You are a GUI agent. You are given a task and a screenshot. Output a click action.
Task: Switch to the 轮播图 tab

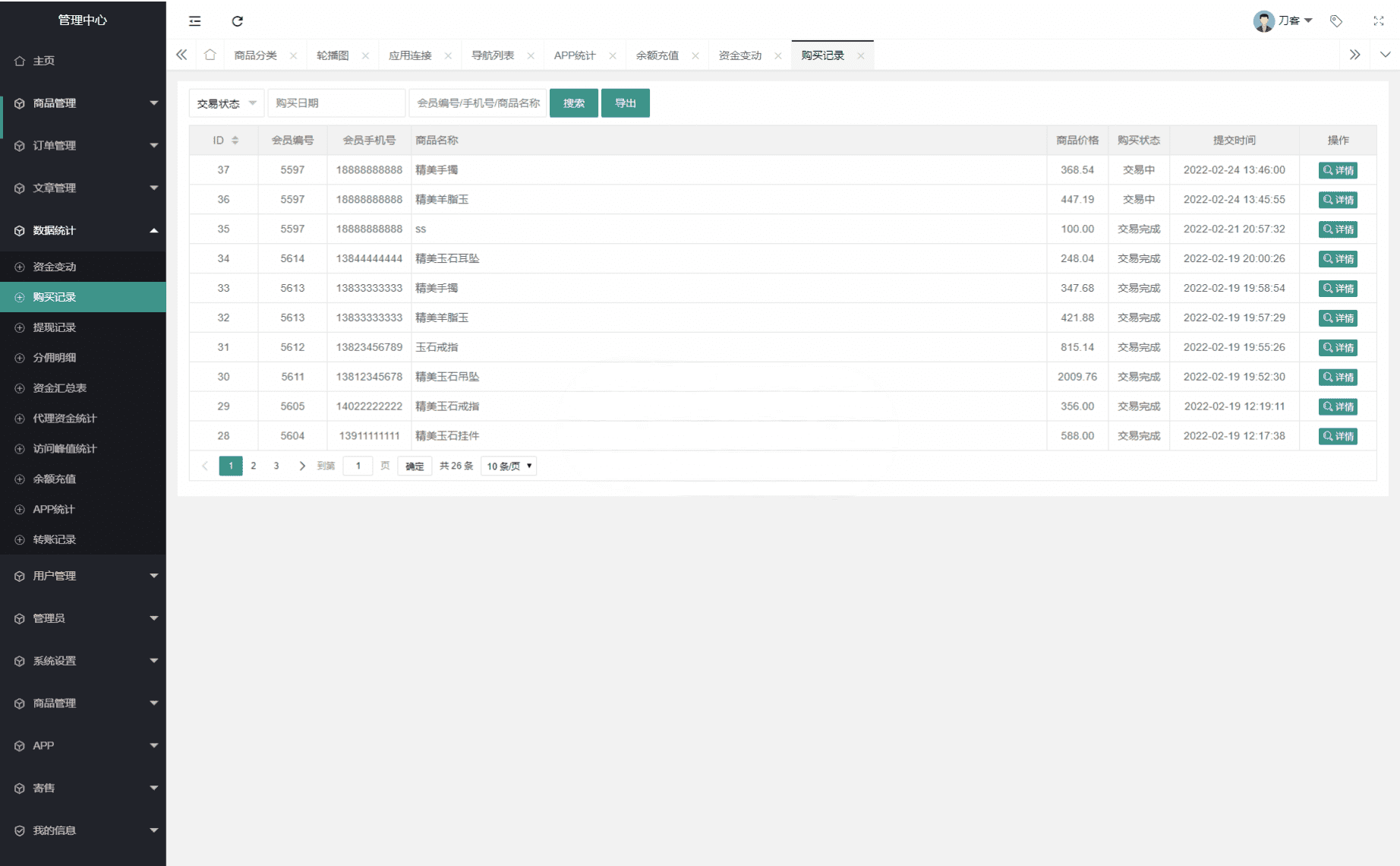point(333,55)
